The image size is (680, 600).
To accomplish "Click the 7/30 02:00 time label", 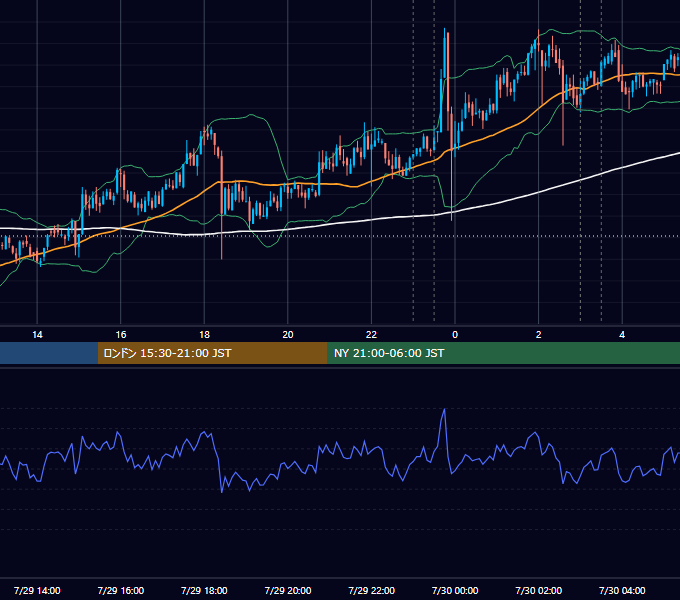I will pyautogui.click(x=538, y=590).
